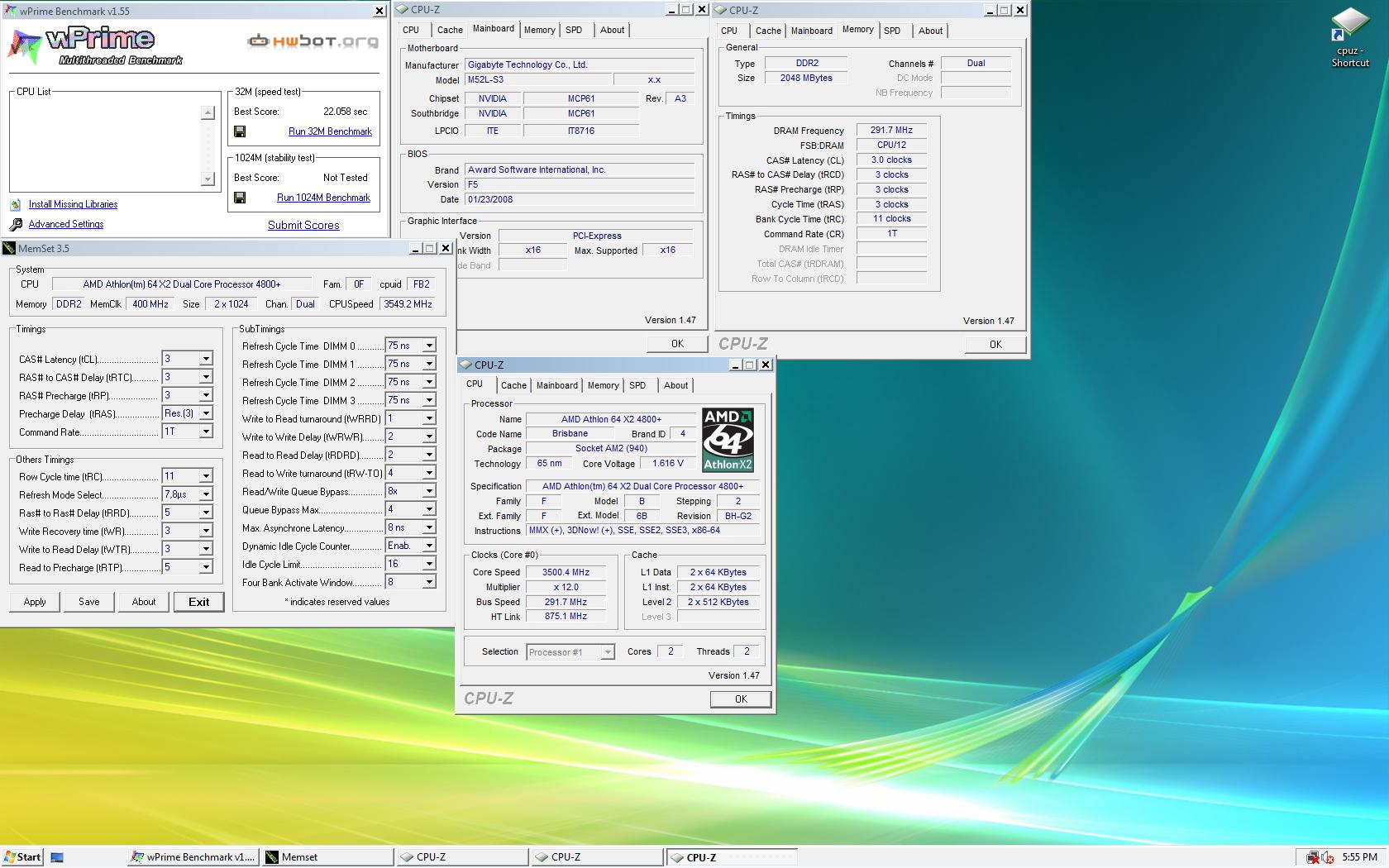Open the Command Rate dropdown in MemSet
This screenshot has height=868, width=1389.
click(206, 432)
